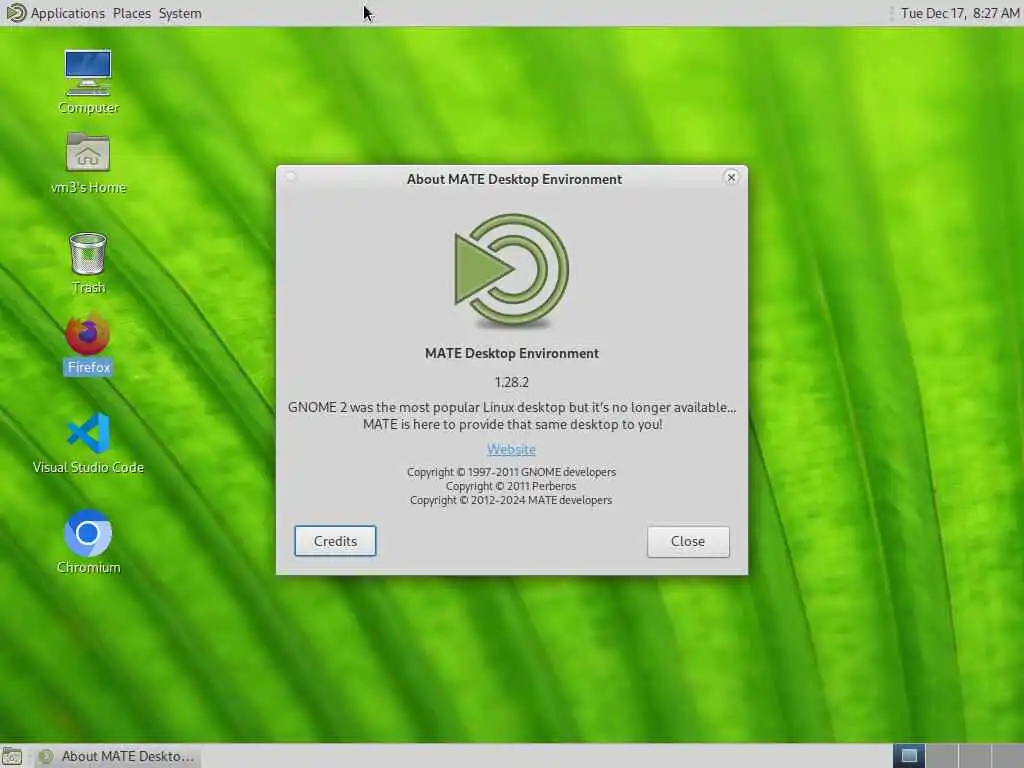
Task: Select the Chromium desktop icon
Action: (x=88, y=542)
